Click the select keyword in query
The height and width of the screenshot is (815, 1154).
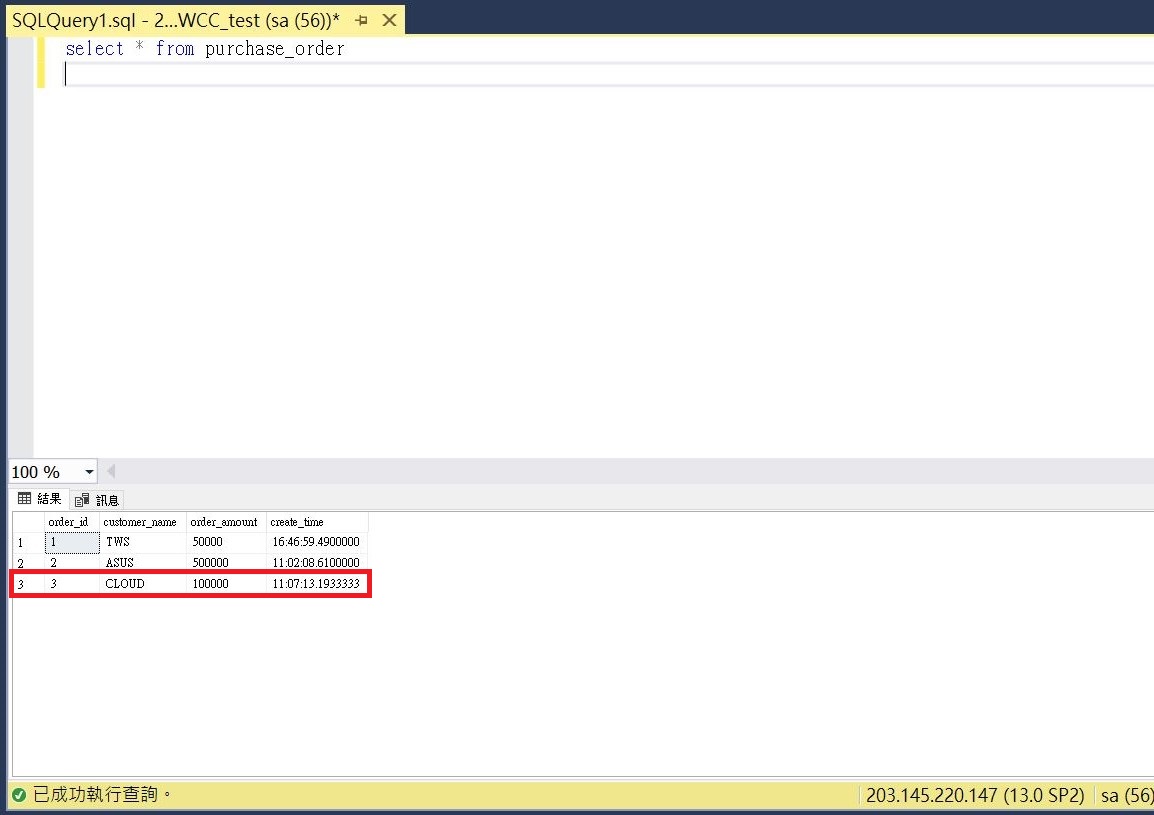click(x=94, y=49)
